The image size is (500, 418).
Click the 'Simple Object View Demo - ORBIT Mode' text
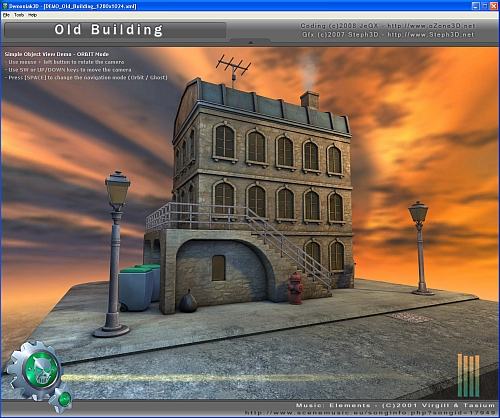click(57, 54)
